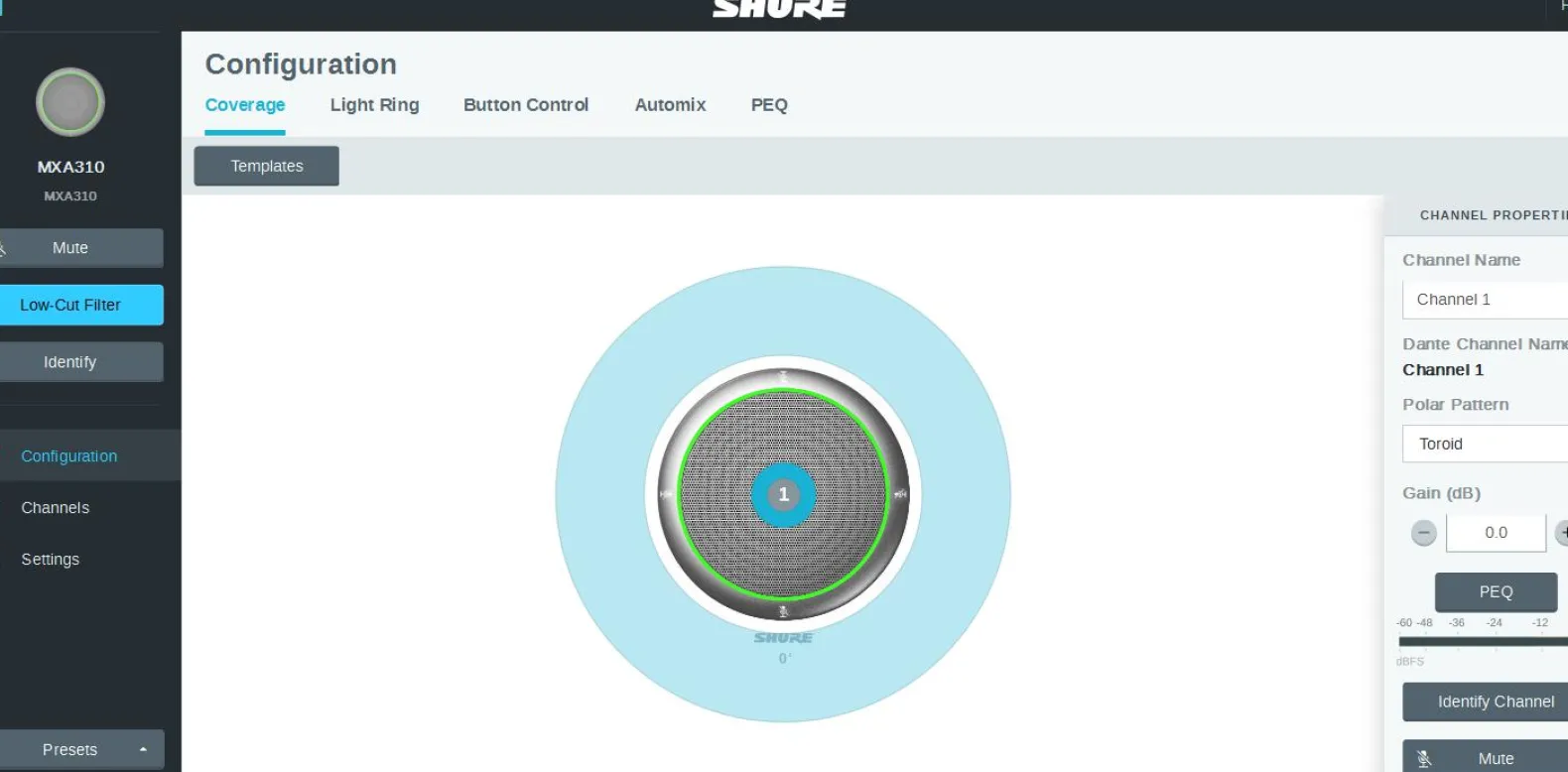Open the Templates menu
The height and width of the screenshot is (772, 1568).
[266, 167]
